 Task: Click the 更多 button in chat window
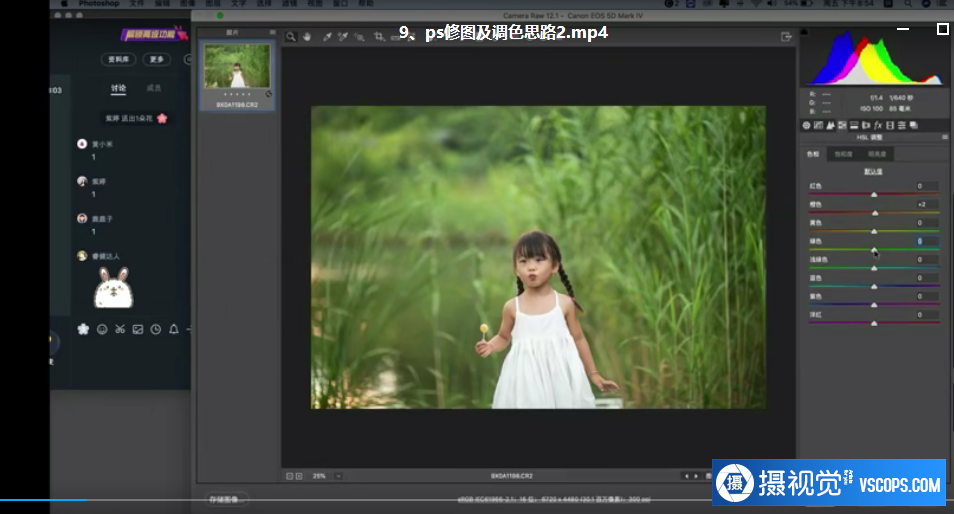pyautogui.click(x=157, y=59)
